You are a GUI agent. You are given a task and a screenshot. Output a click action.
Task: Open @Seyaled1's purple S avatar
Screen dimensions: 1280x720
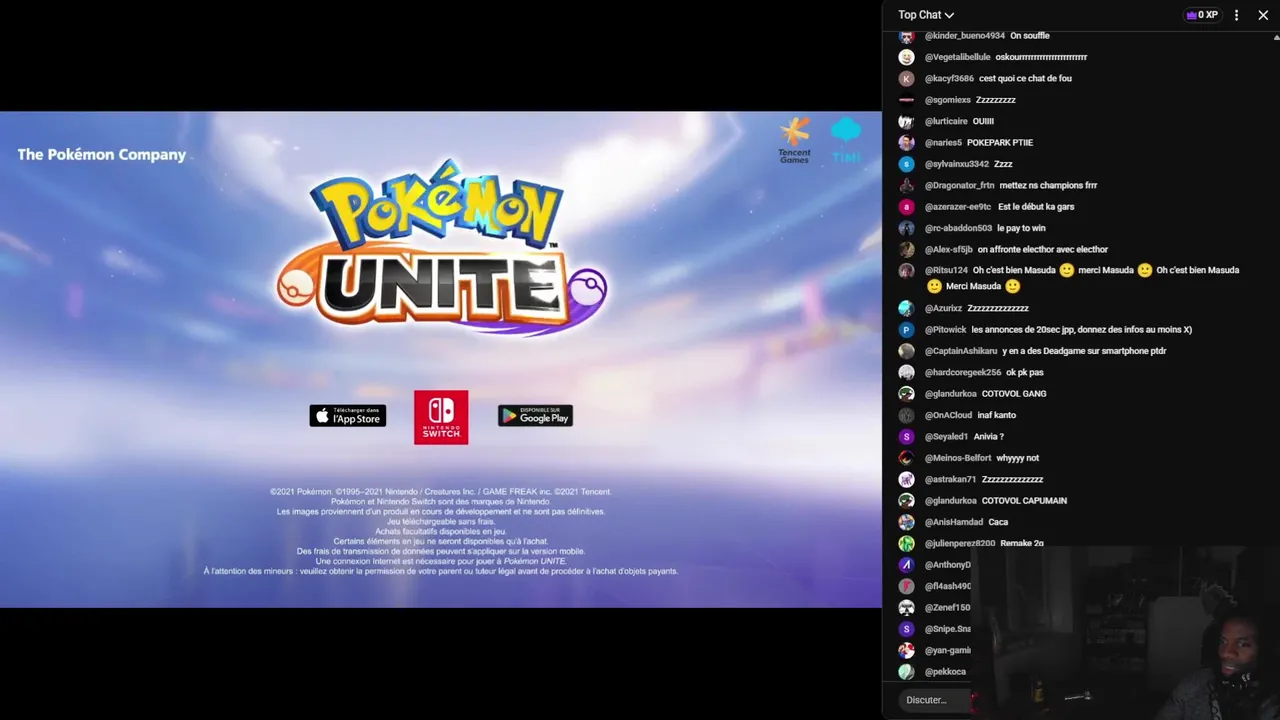pos(906,437)
